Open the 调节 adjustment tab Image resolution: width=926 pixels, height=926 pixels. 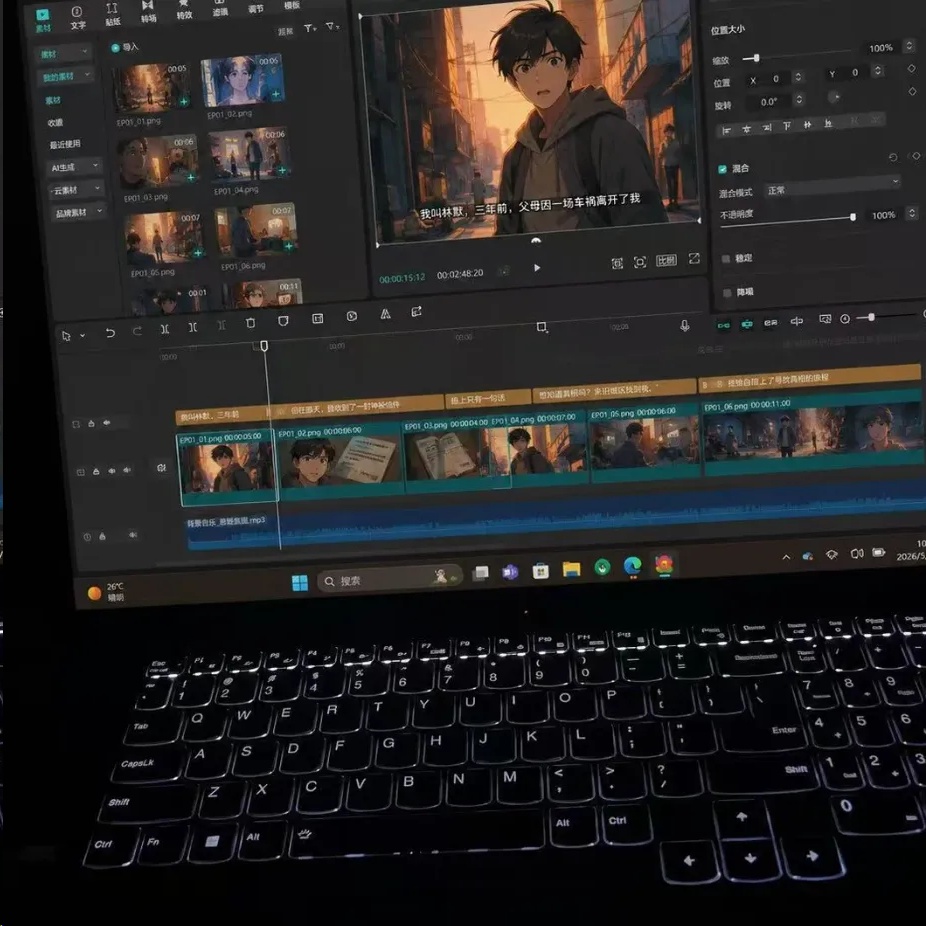point(256,7)
